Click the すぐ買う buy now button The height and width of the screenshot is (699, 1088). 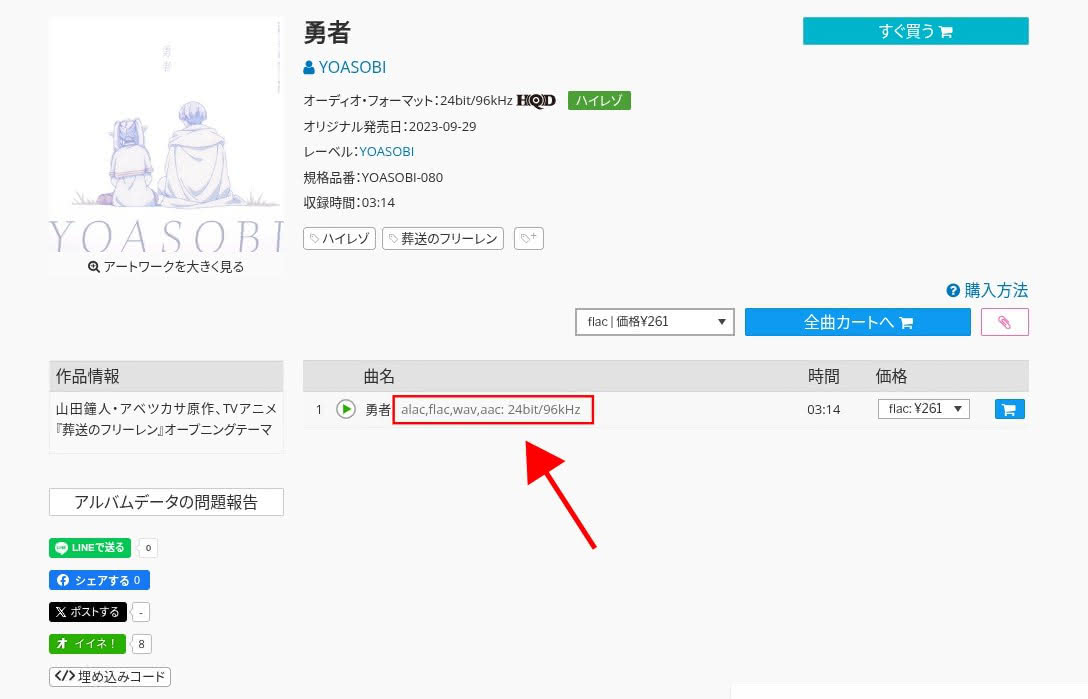tap(915, 31)
